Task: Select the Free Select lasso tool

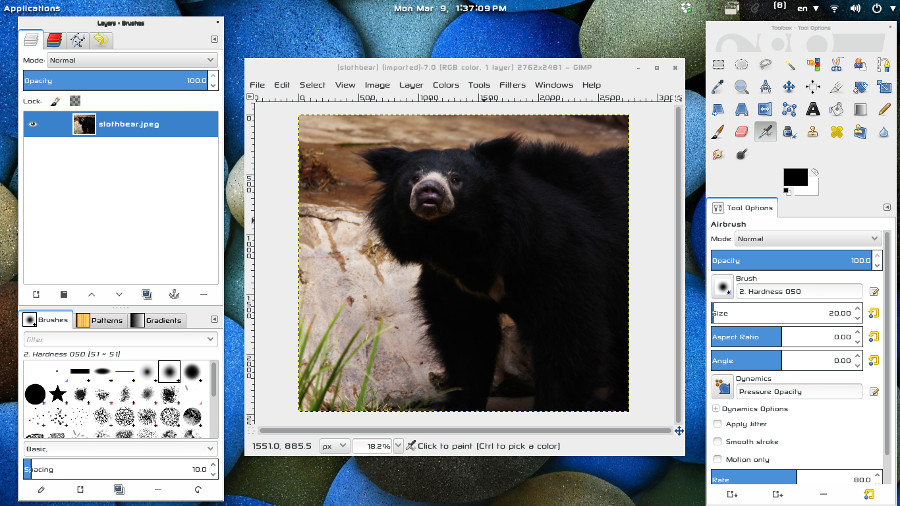Action: tap(765, 64)
